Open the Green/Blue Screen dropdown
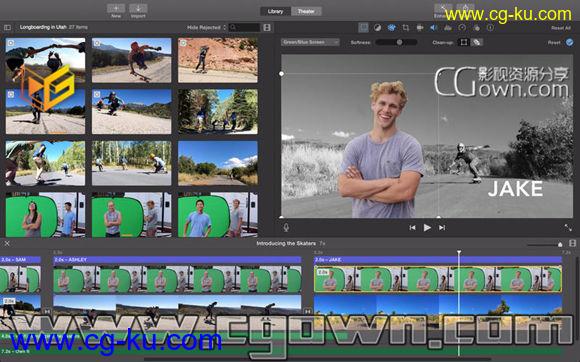The width and height of the screenshot is (580, 362). coord(310,42)
